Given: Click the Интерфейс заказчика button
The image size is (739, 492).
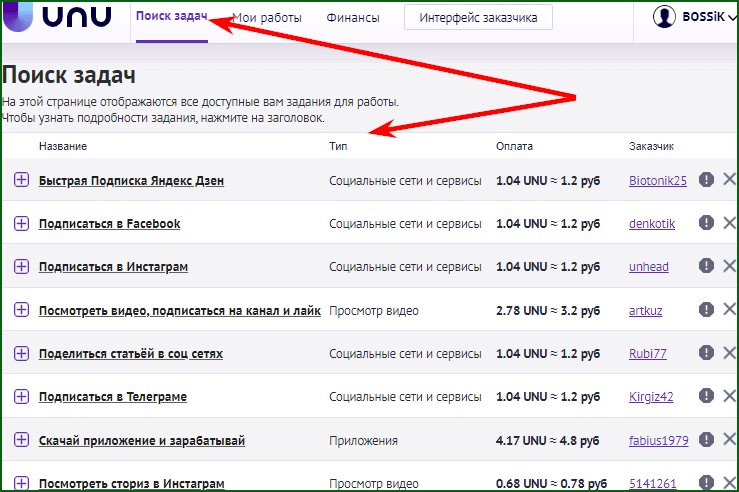Looking at the screenshot, I should click(x=478, y=17).
